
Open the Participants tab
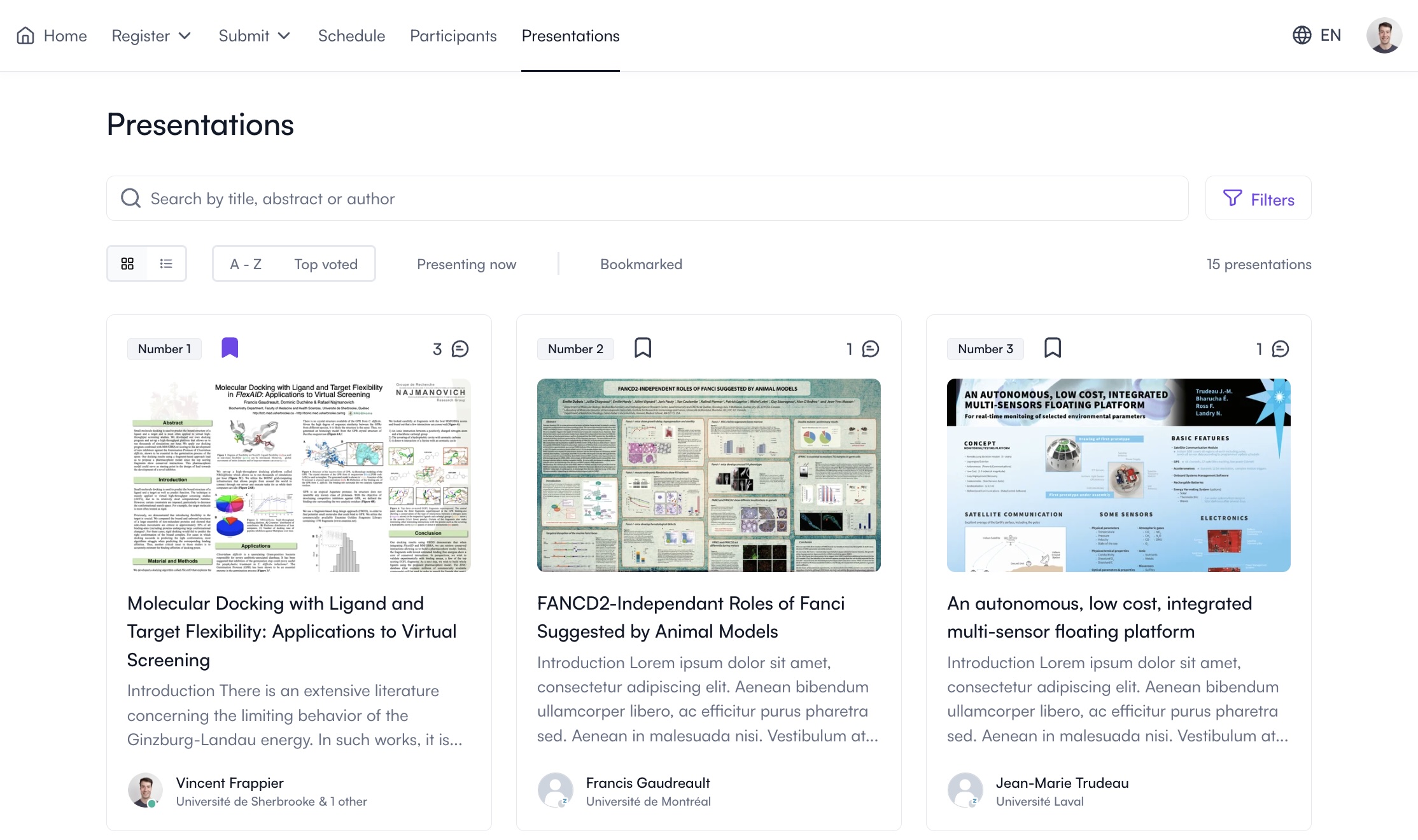pos(453,36)
